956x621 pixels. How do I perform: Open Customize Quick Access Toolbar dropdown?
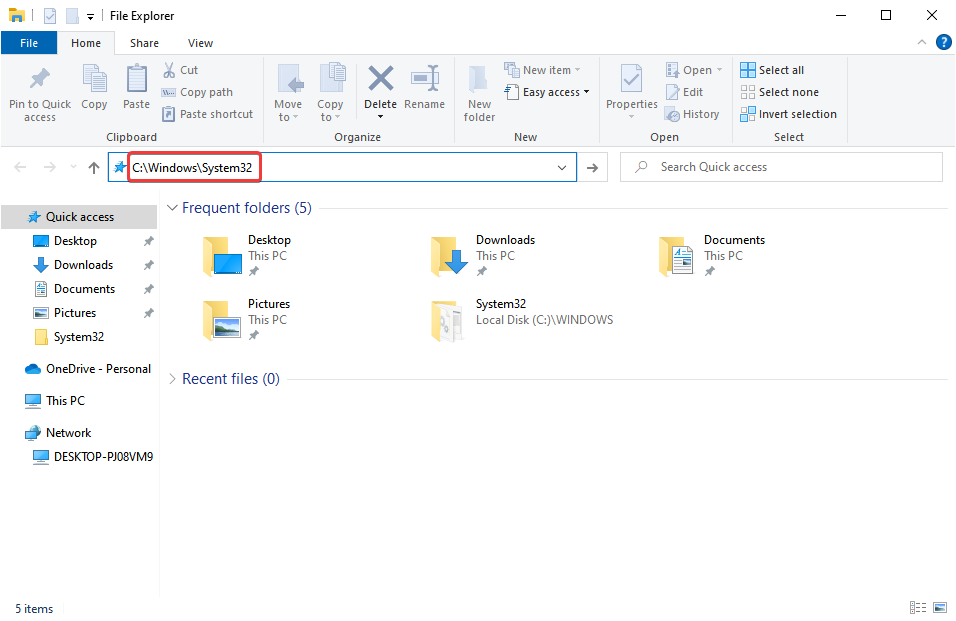[90, 16]
